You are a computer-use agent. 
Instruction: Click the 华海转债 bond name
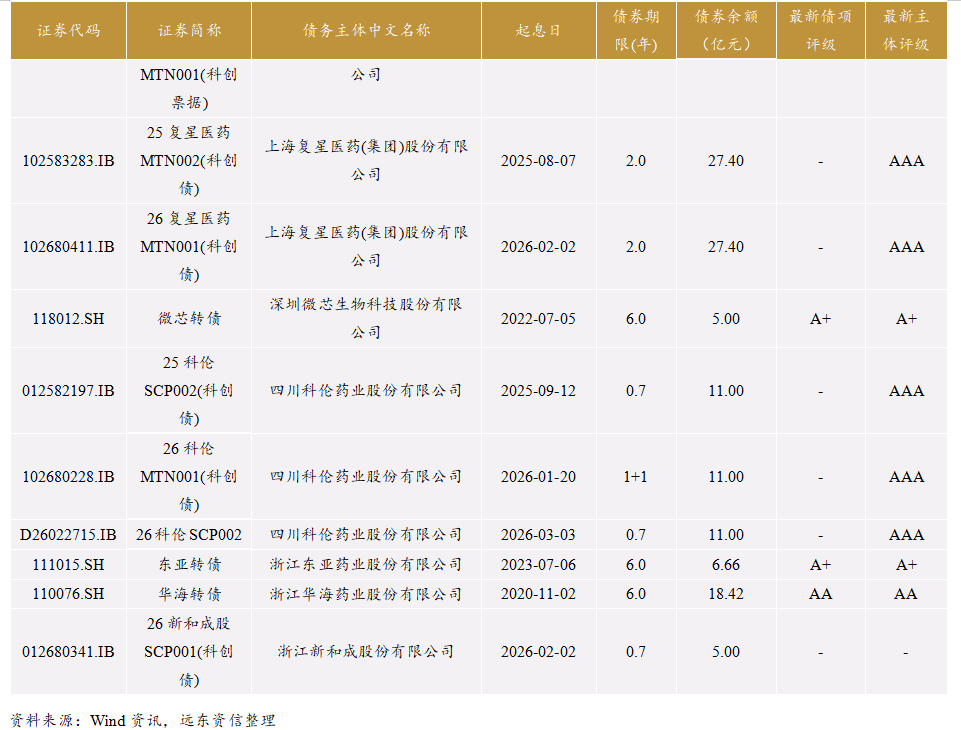click(189, 594)
